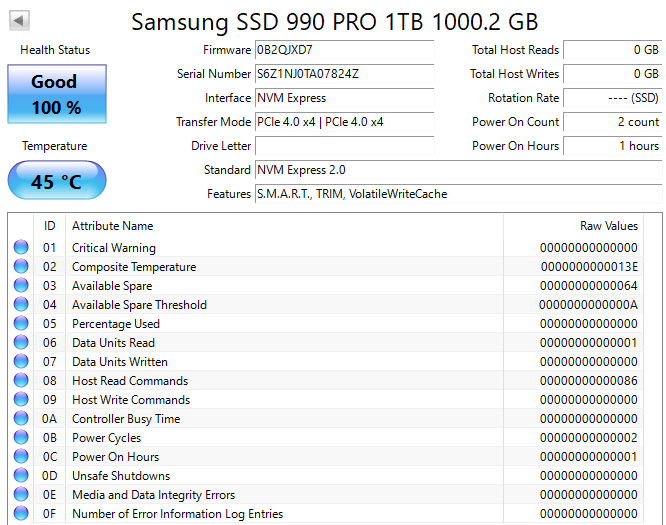Click the orb for Media and Data Integrity Errors

pyautogui.click(x=21, y=494)
